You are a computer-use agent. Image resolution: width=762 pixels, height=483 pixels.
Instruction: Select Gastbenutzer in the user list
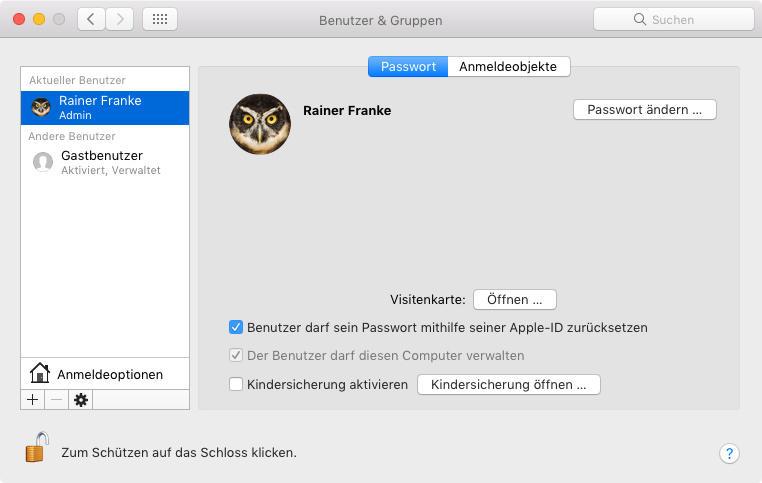[105, 162]
